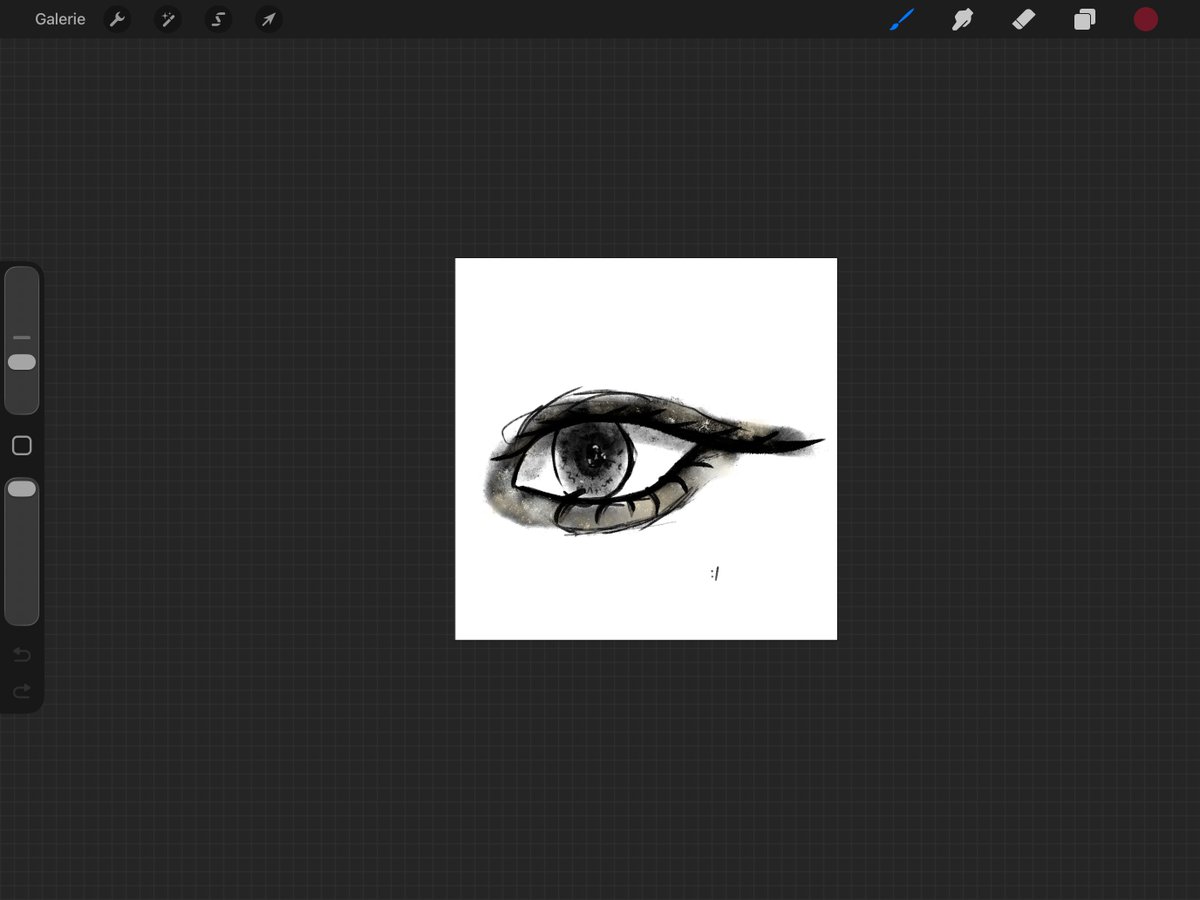Screen dimensions: 1200x900
Task: Undo the last stroke
Action: click(22, 655)
